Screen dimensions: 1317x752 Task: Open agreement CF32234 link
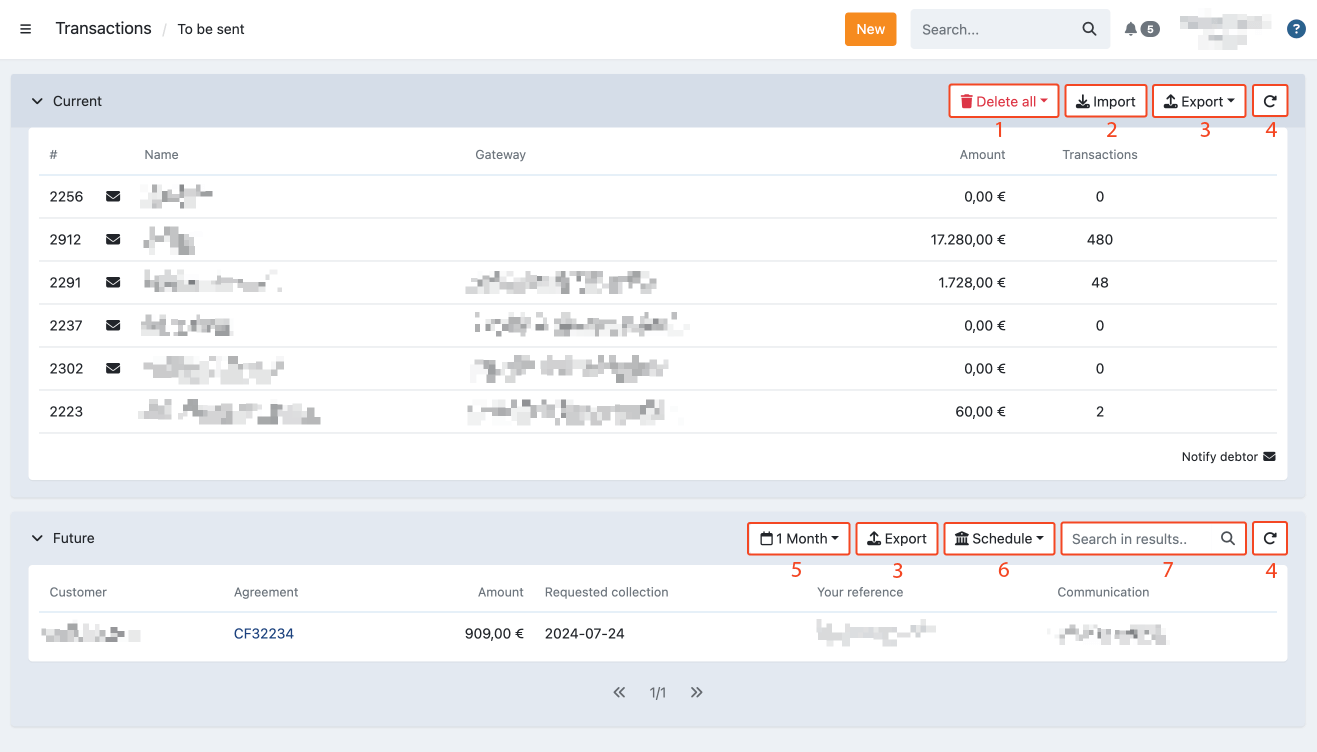(x=264, y=634)
